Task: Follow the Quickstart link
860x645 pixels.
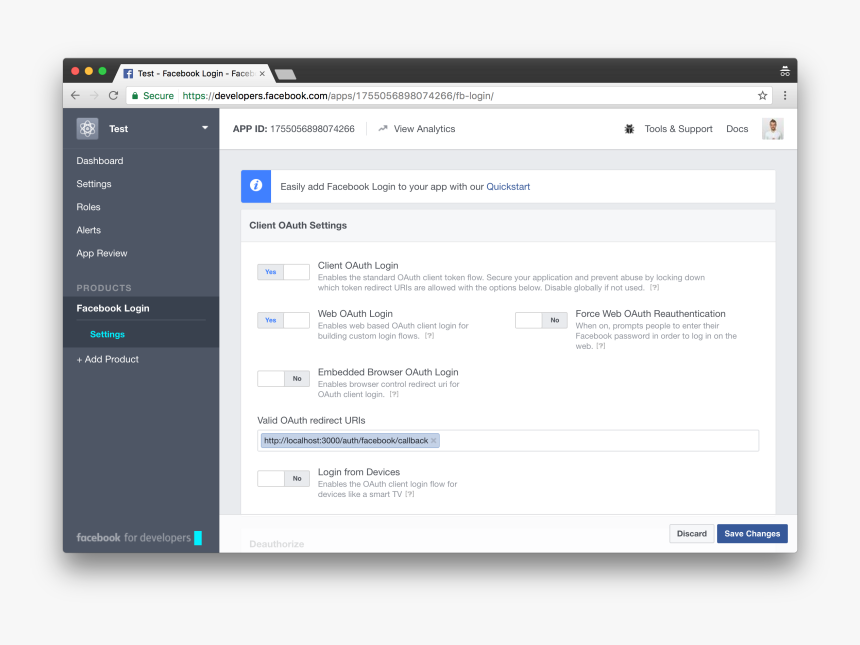Action: click(x=508, y=186)
